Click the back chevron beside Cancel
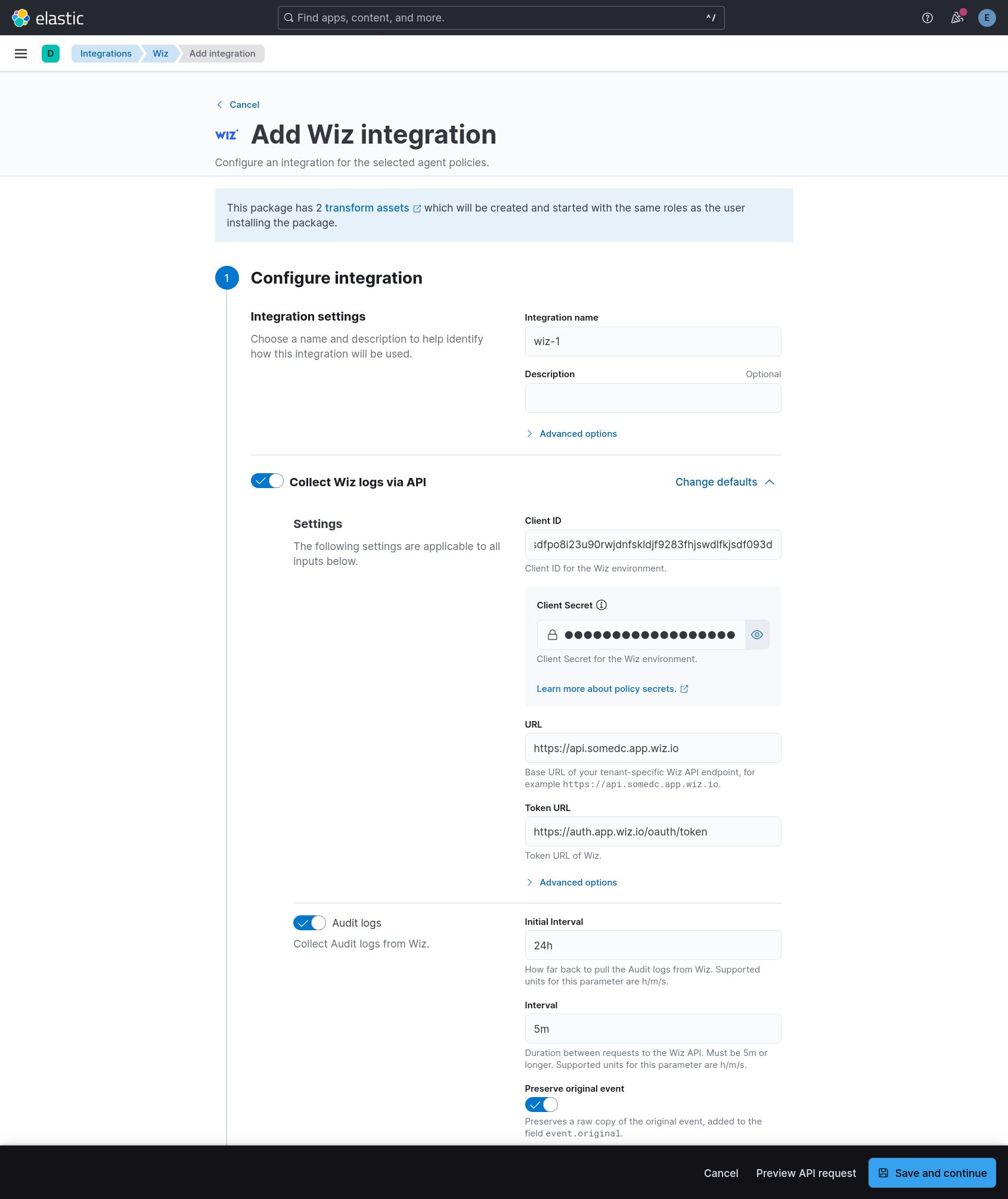1008x1199 pixels. (x=219, y=105)
